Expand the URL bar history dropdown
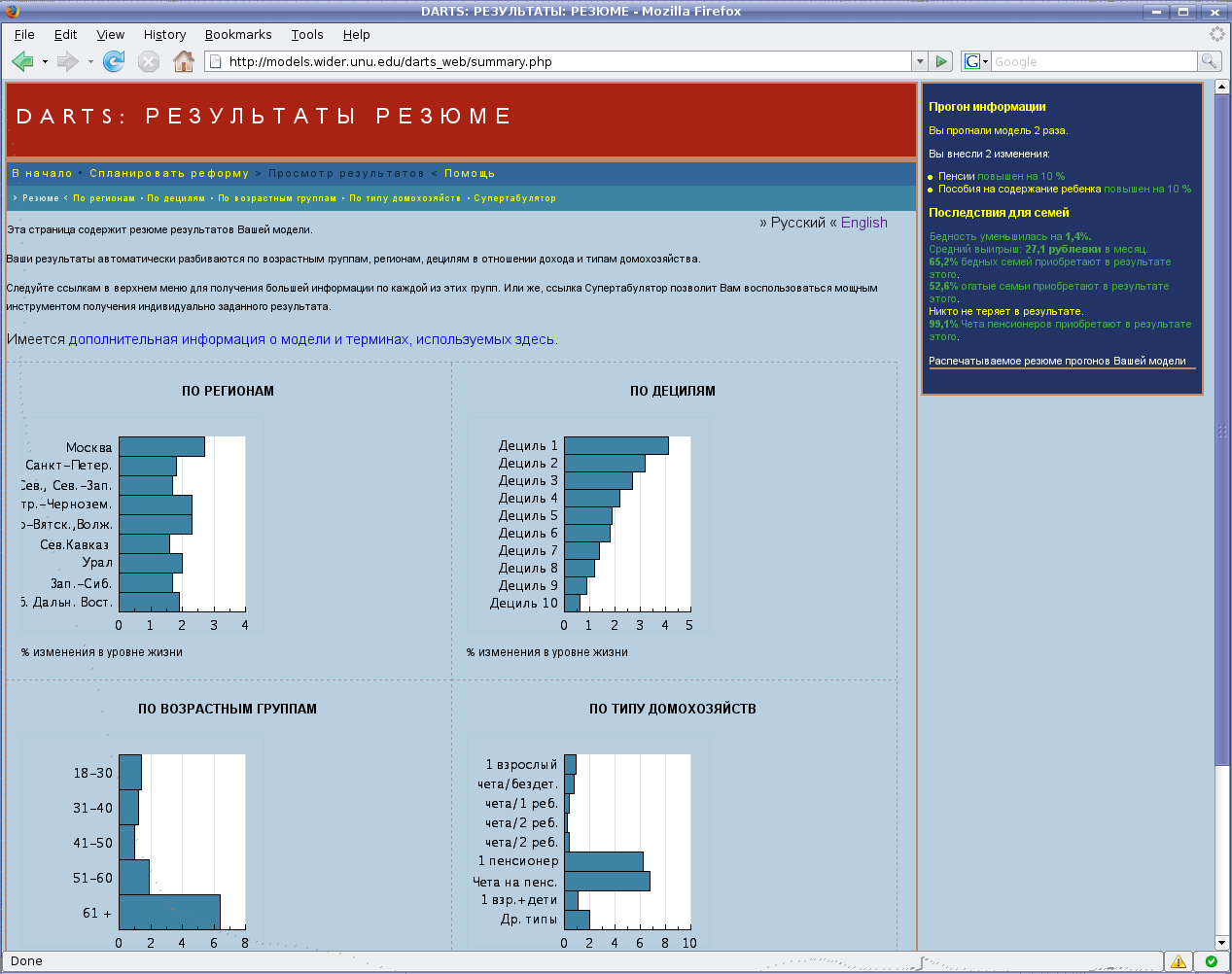The image size is (1232, 974). pos(919,61)
